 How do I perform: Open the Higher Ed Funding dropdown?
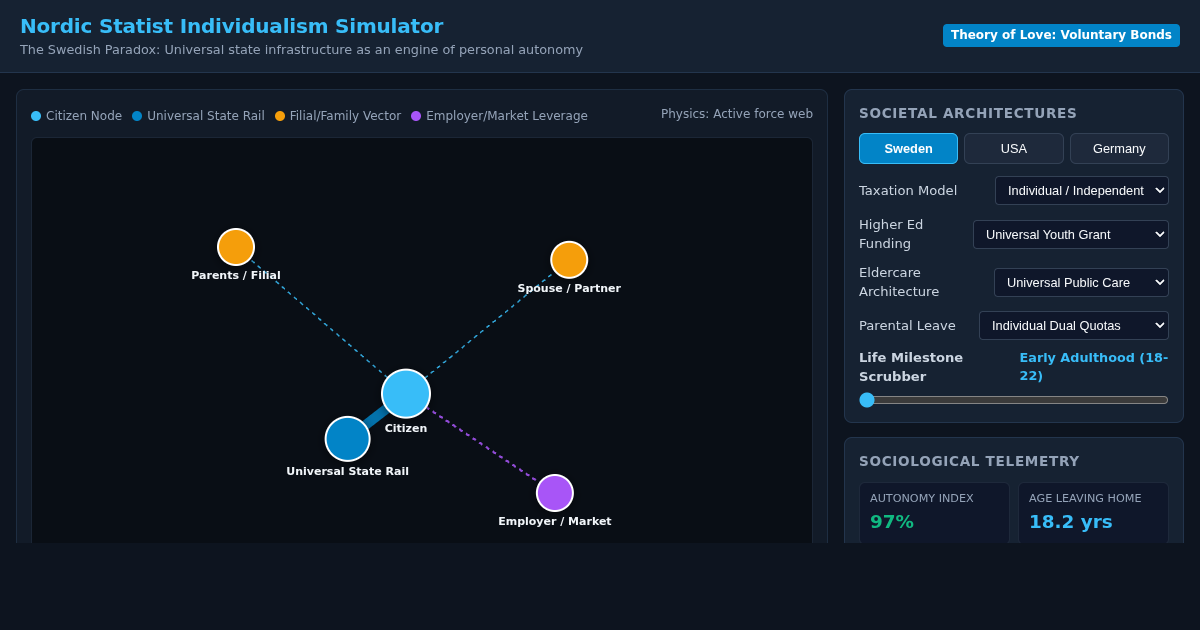(x=1071, y=235)
